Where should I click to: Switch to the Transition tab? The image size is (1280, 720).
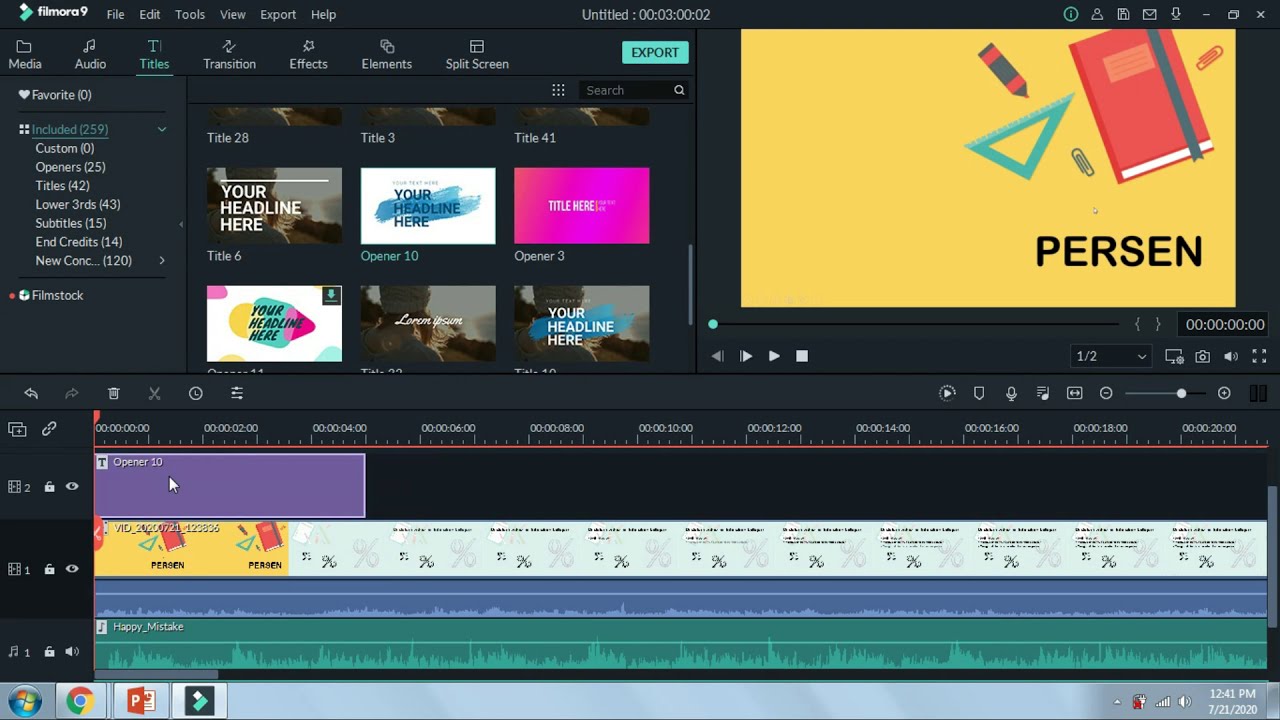pyautogui.click(x=229, y=55)
